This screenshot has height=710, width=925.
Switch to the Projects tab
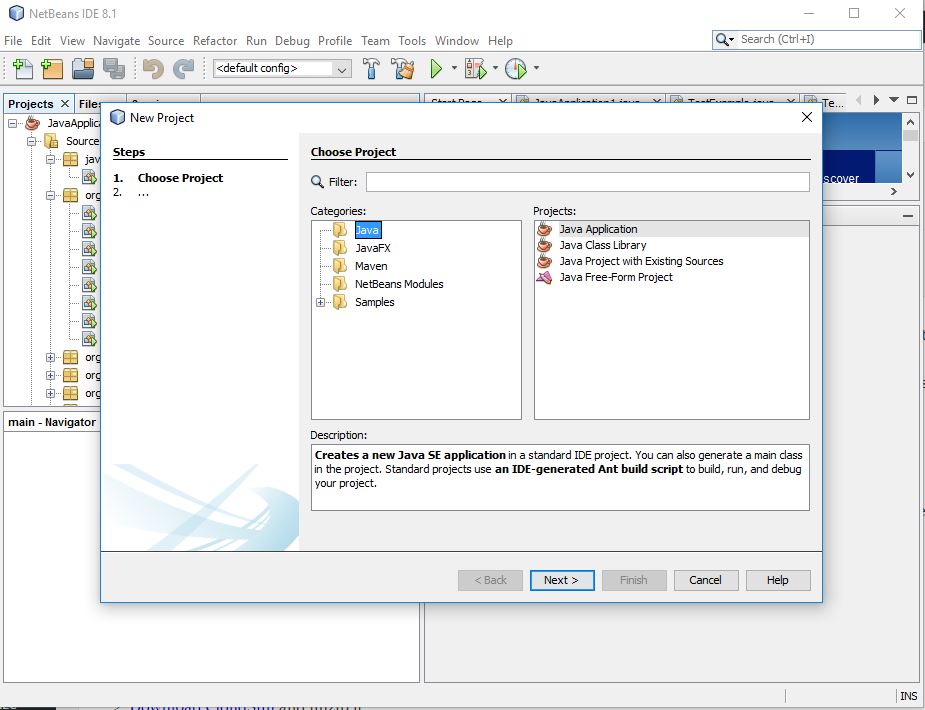click(x=31, y=104)
